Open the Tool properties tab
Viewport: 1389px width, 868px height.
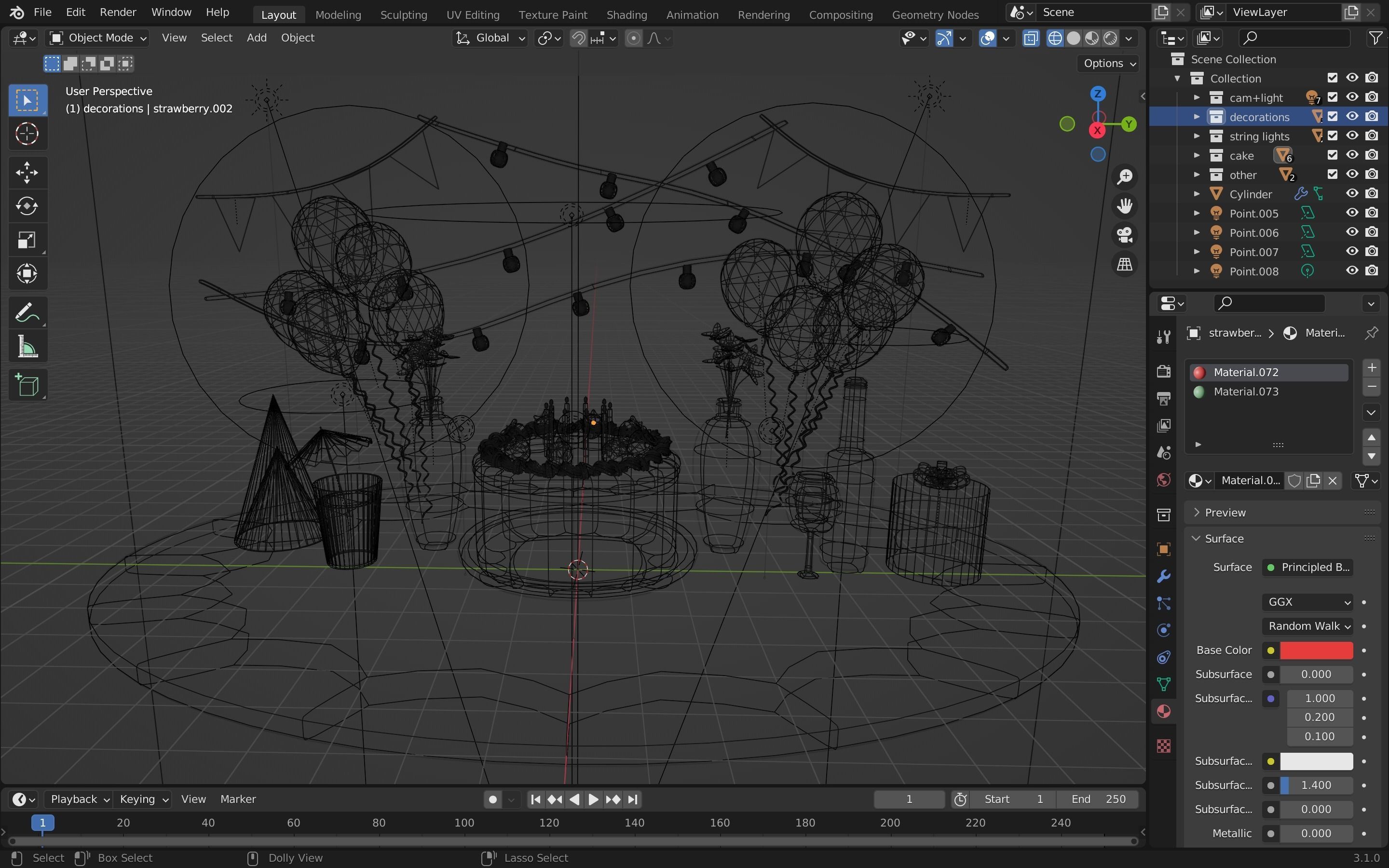pyautogui.click(x=1163, y=337)
